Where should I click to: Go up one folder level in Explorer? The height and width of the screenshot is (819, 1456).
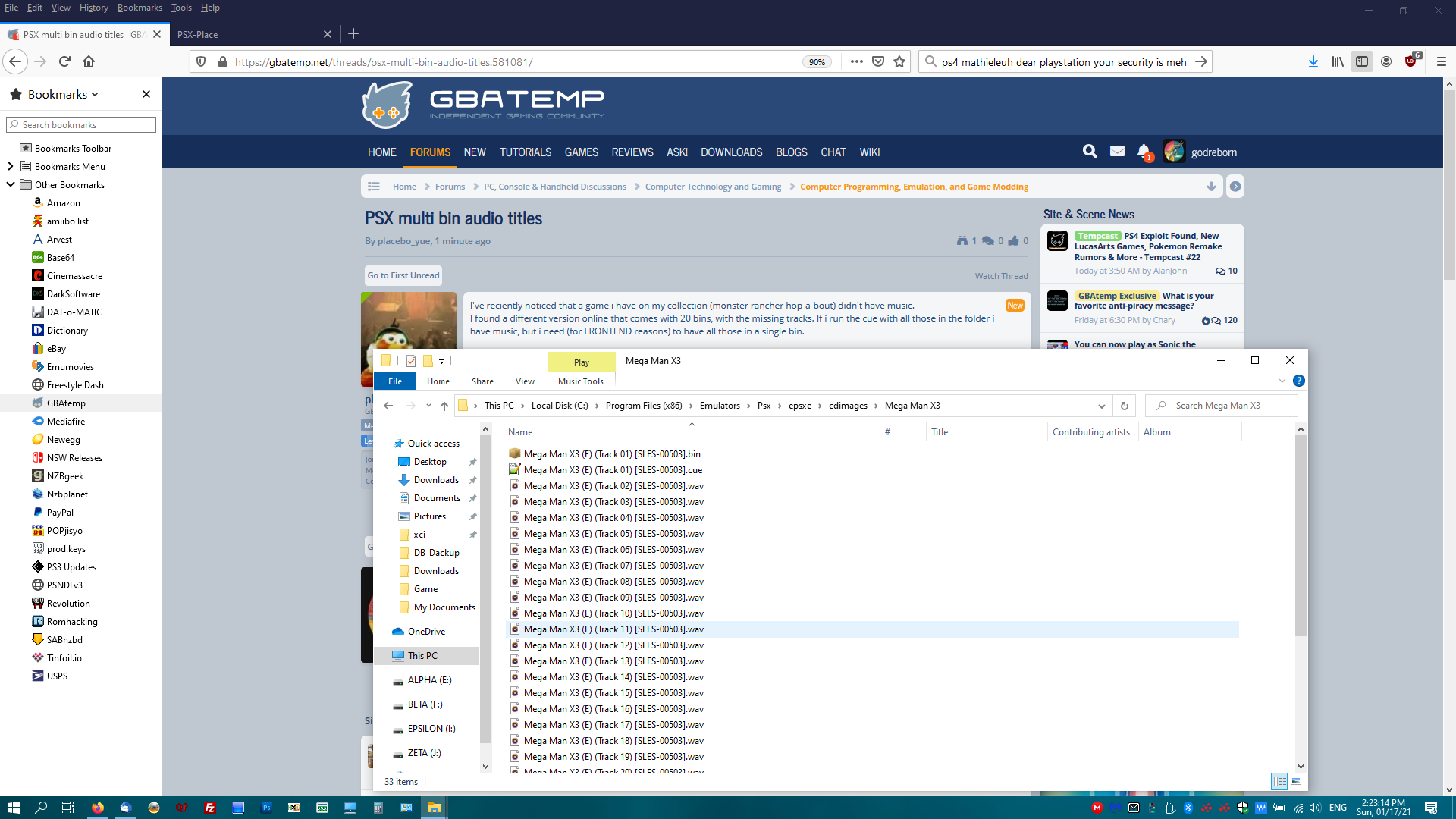444,406
